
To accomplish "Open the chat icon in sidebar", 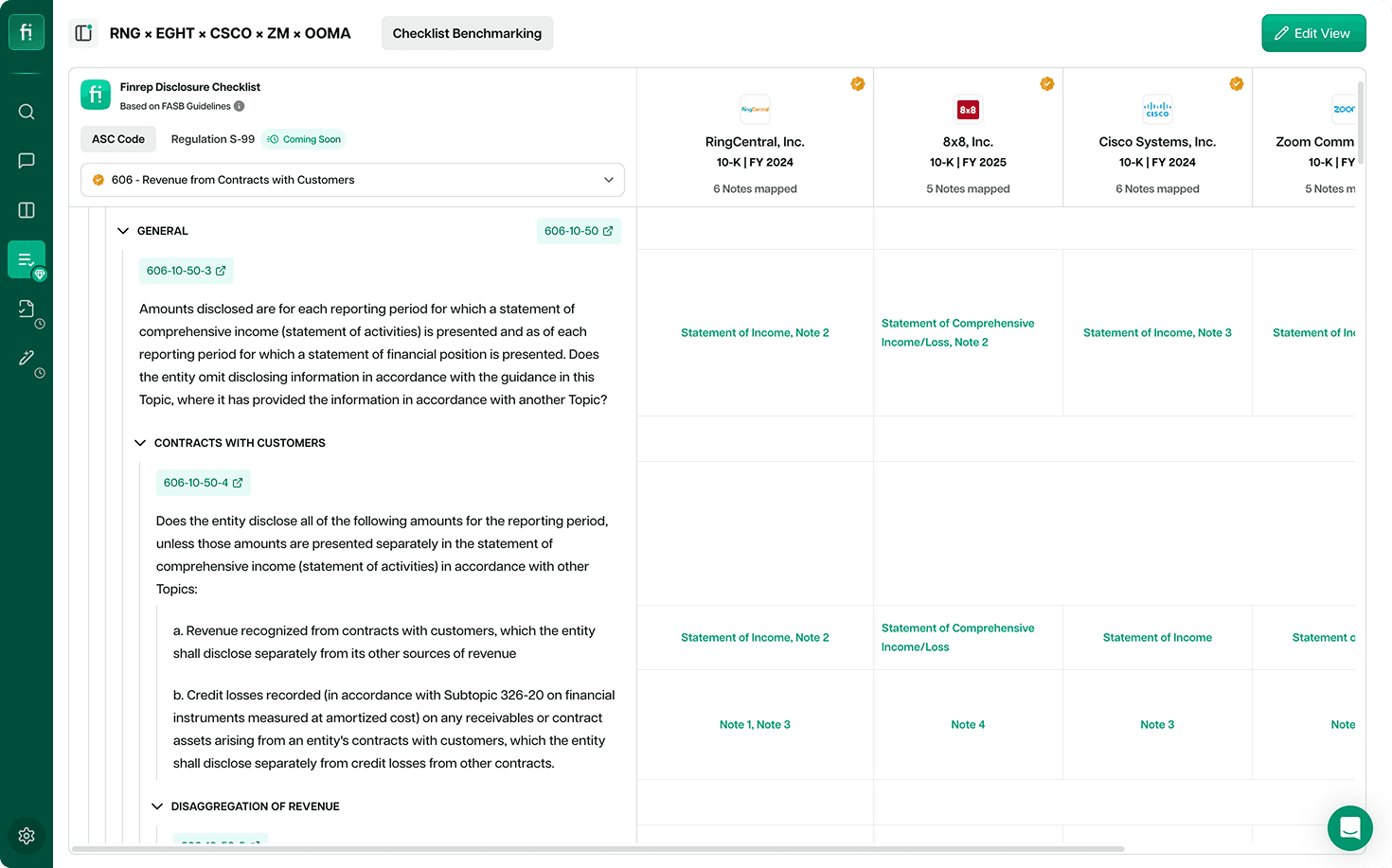I will click(x=27, y=161).
